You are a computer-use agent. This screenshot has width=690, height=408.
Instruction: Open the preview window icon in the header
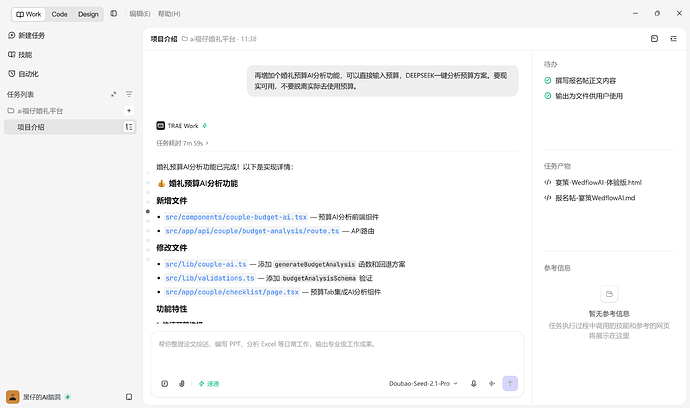[654, 39]
